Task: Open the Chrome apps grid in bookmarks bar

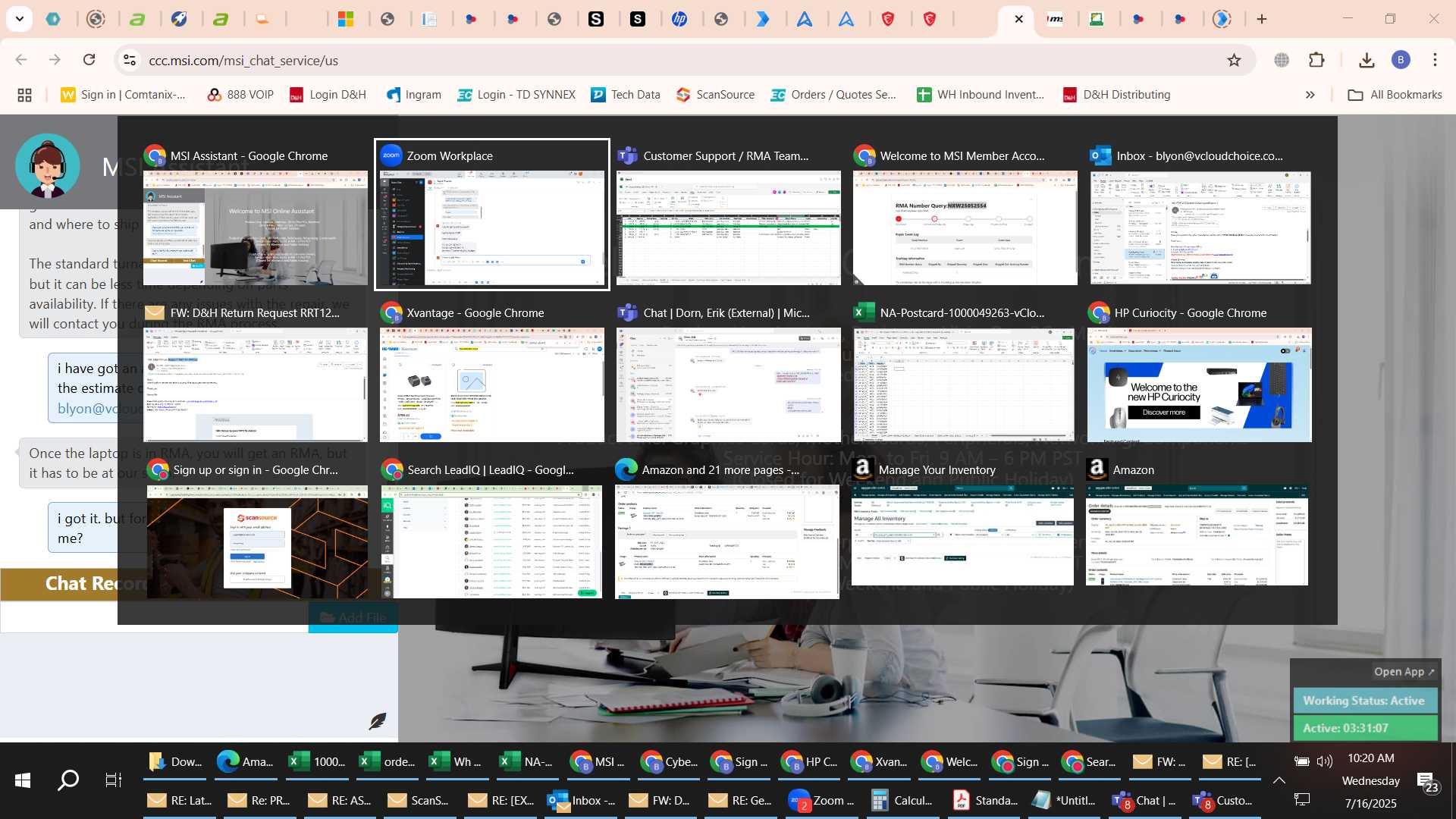Action: [24, 95]
